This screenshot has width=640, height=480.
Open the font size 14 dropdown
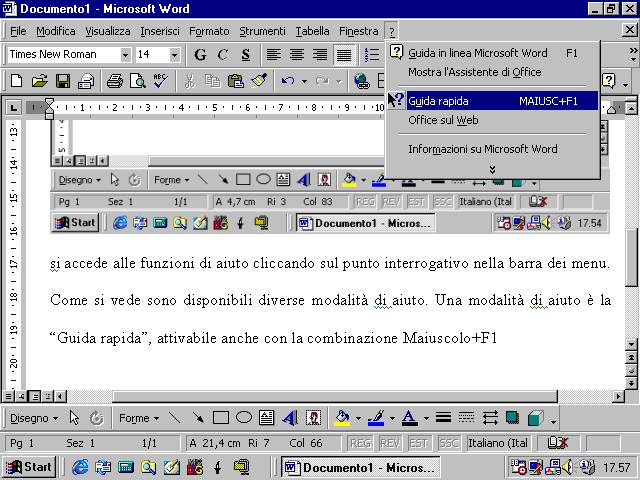(175, 55)
